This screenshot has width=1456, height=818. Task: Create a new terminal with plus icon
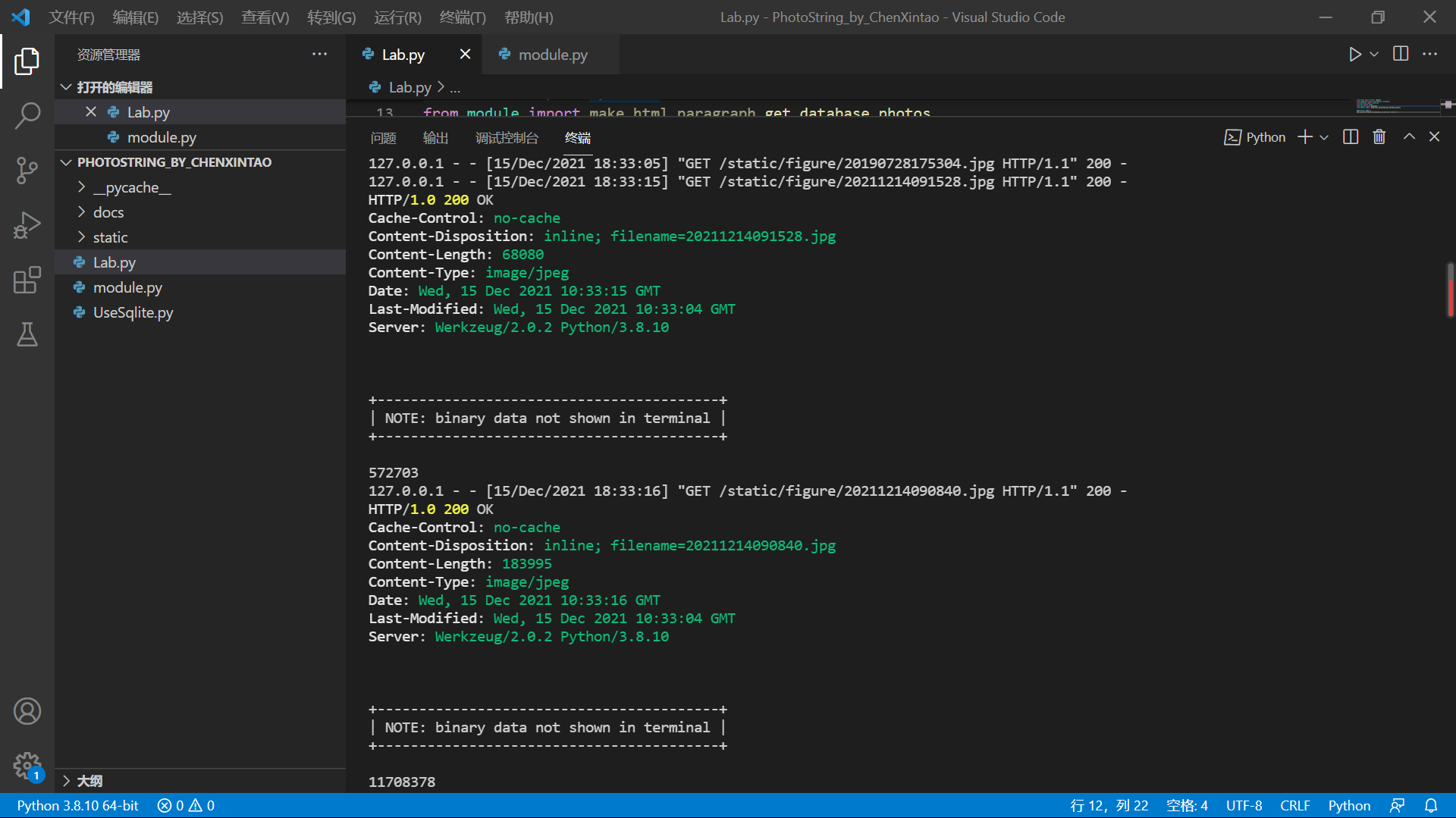1304,137
